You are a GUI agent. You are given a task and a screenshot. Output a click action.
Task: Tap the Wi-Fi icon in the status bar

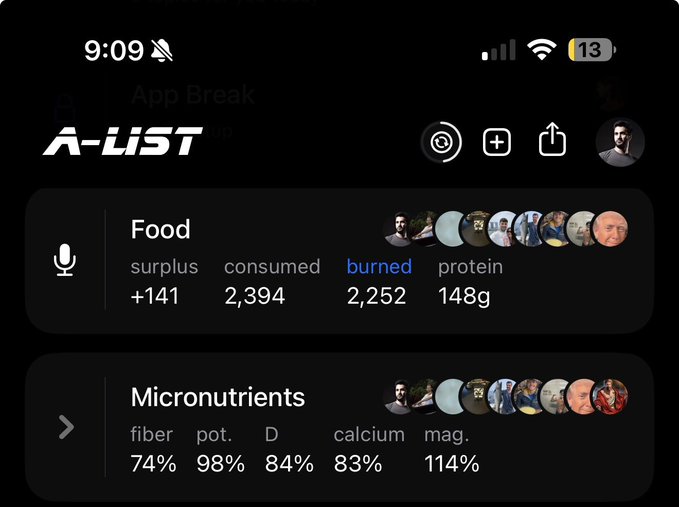tap(542, 50)
